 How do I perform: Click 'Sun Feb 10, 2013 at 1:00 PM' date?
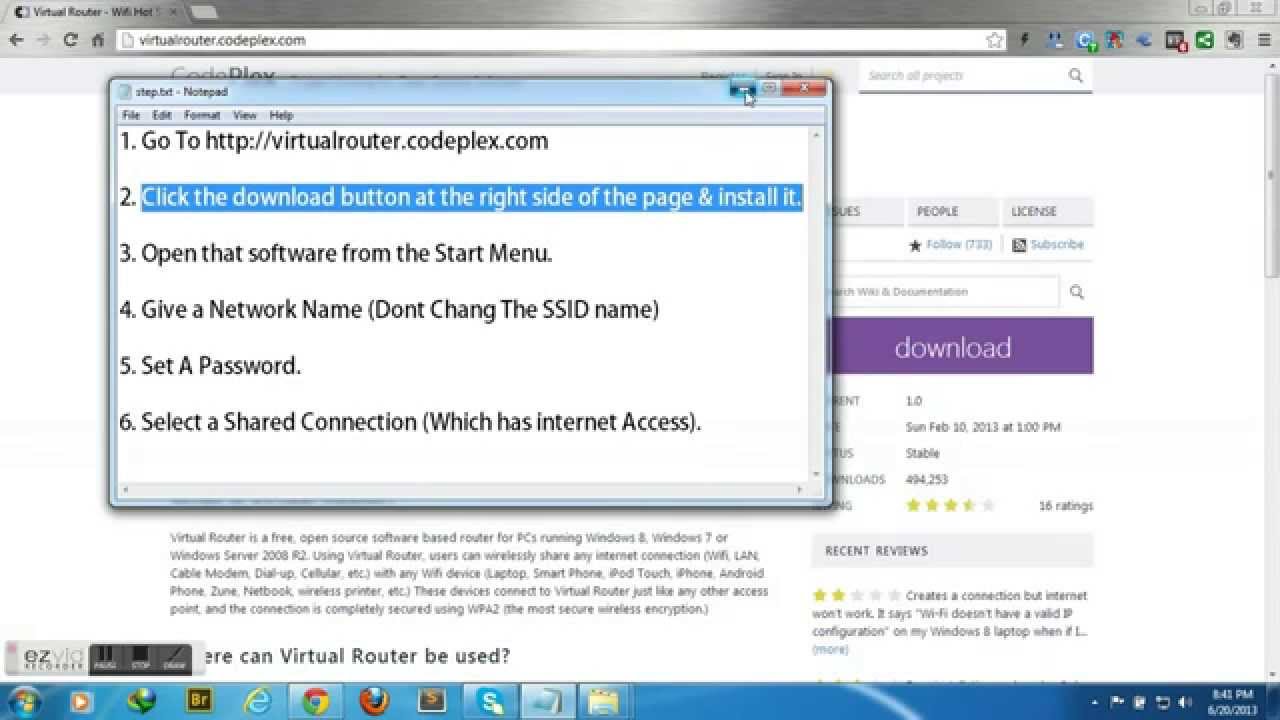(x=983, y=427)
